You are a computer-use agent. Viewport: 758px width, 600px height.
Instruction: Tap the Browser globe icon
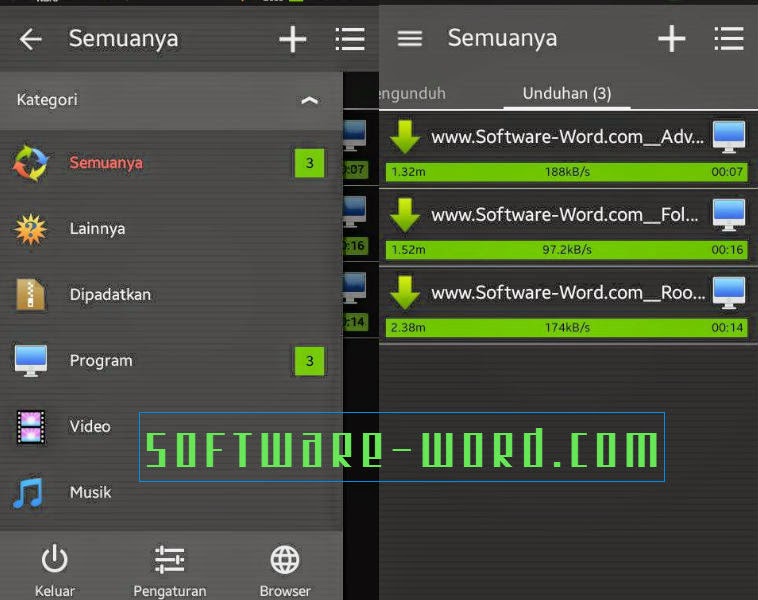click(285, 559)
